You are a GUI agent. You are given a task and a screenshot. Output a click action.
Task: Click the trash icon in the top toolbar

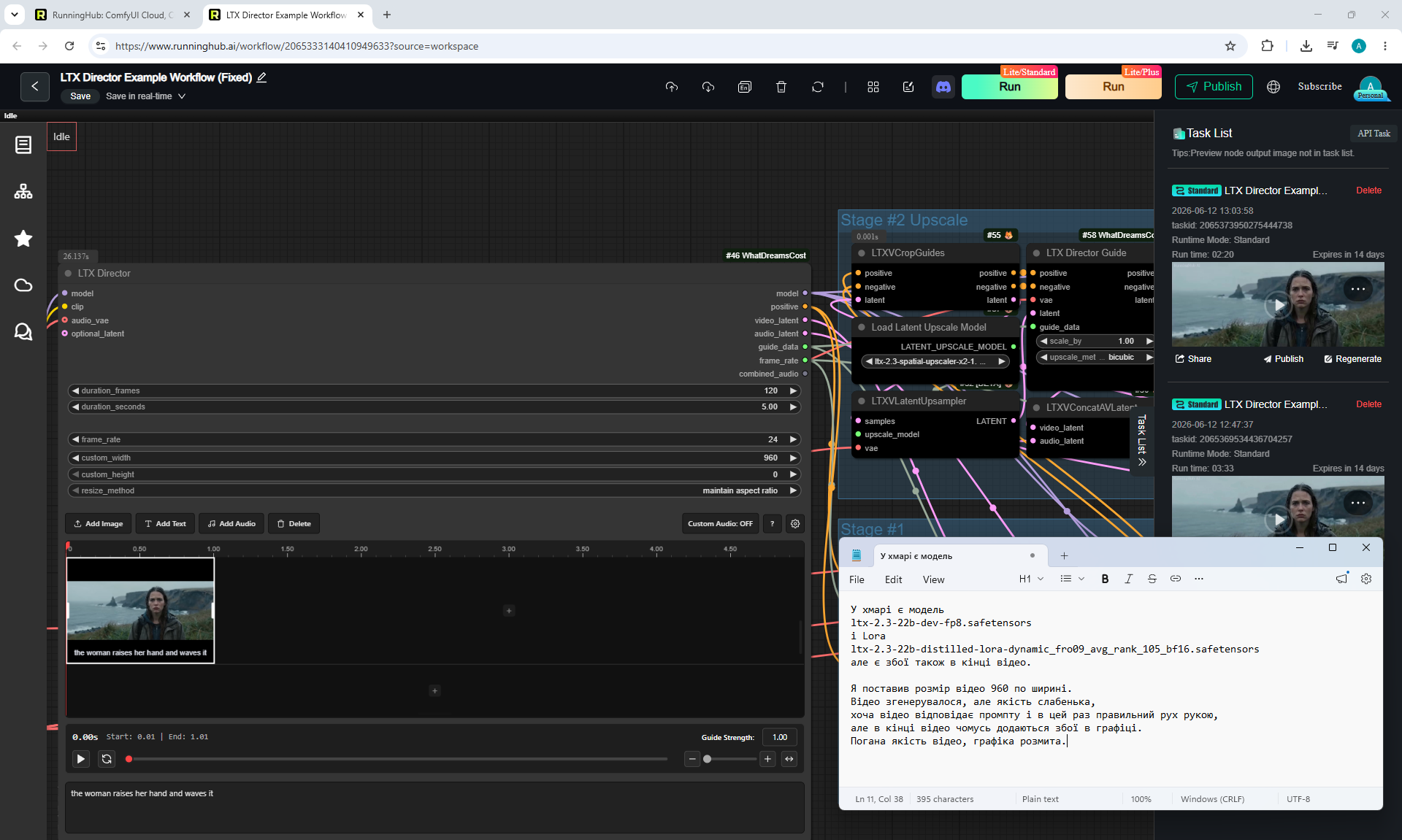781,87
